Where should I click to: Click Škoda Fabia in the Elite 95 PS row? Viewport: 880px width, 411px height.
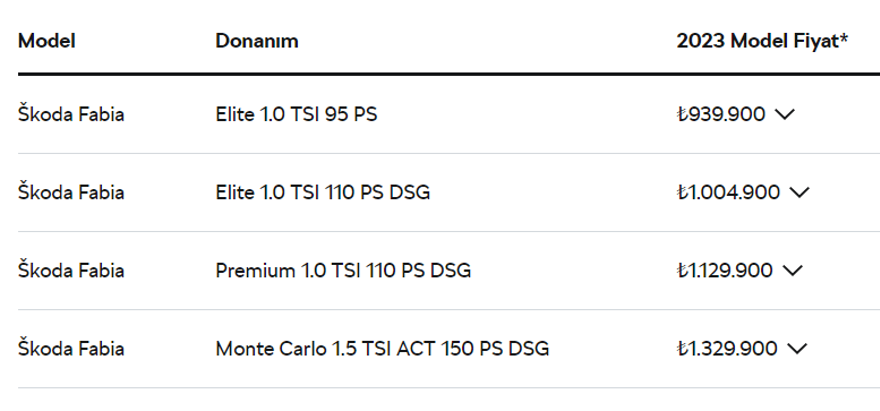71,114
